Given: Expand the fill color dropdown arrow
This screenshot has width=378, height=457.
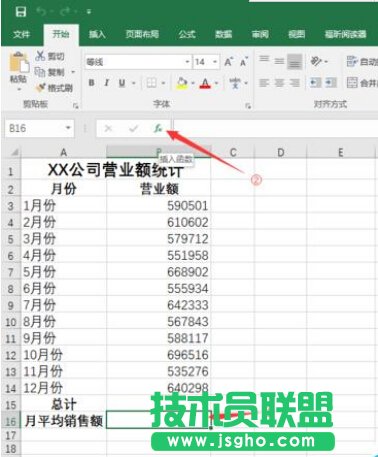Looking at the screenshot, I should tap(193, 83).
